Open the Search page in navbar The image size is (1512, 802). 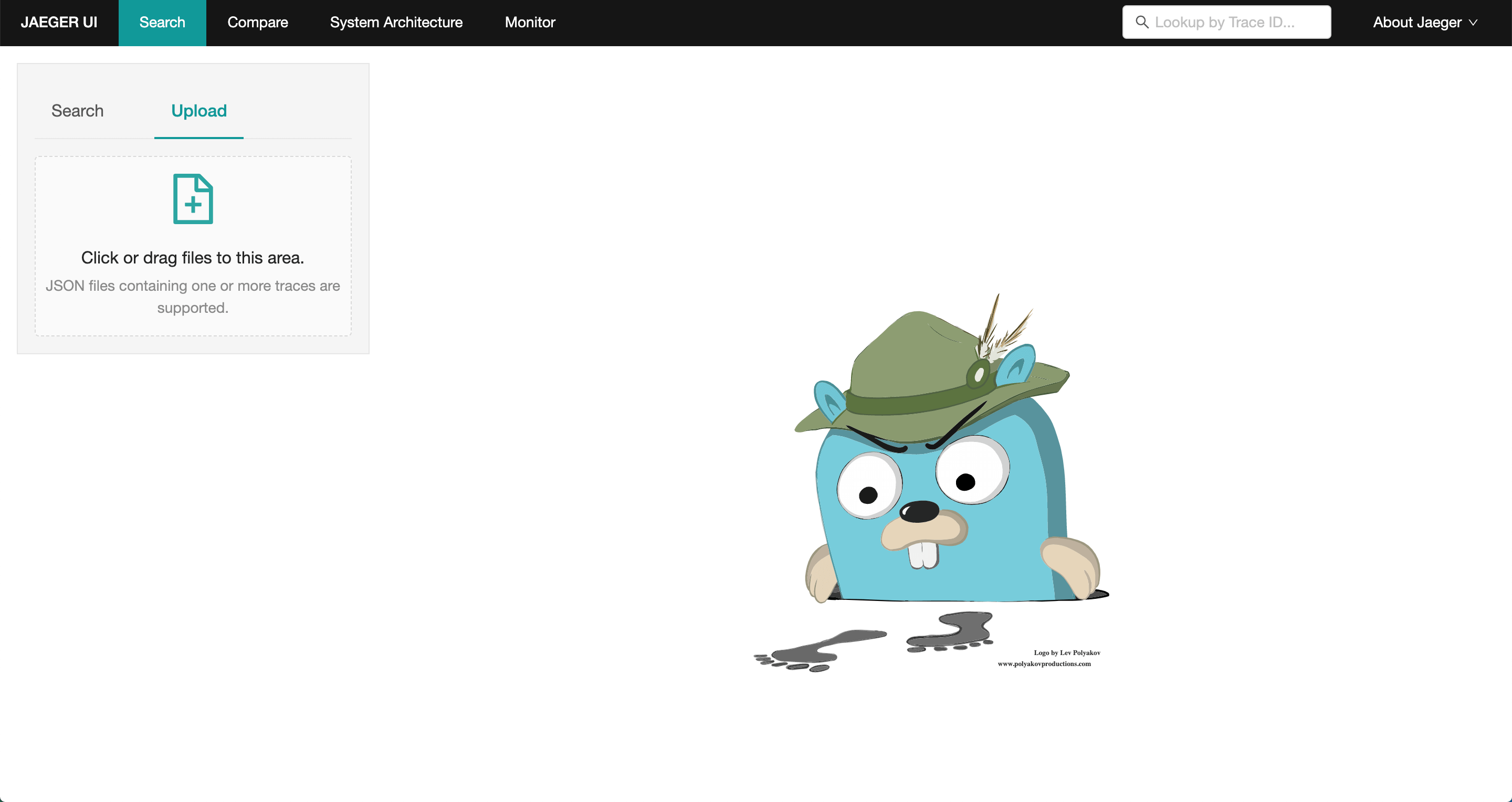tap(162, 22)
